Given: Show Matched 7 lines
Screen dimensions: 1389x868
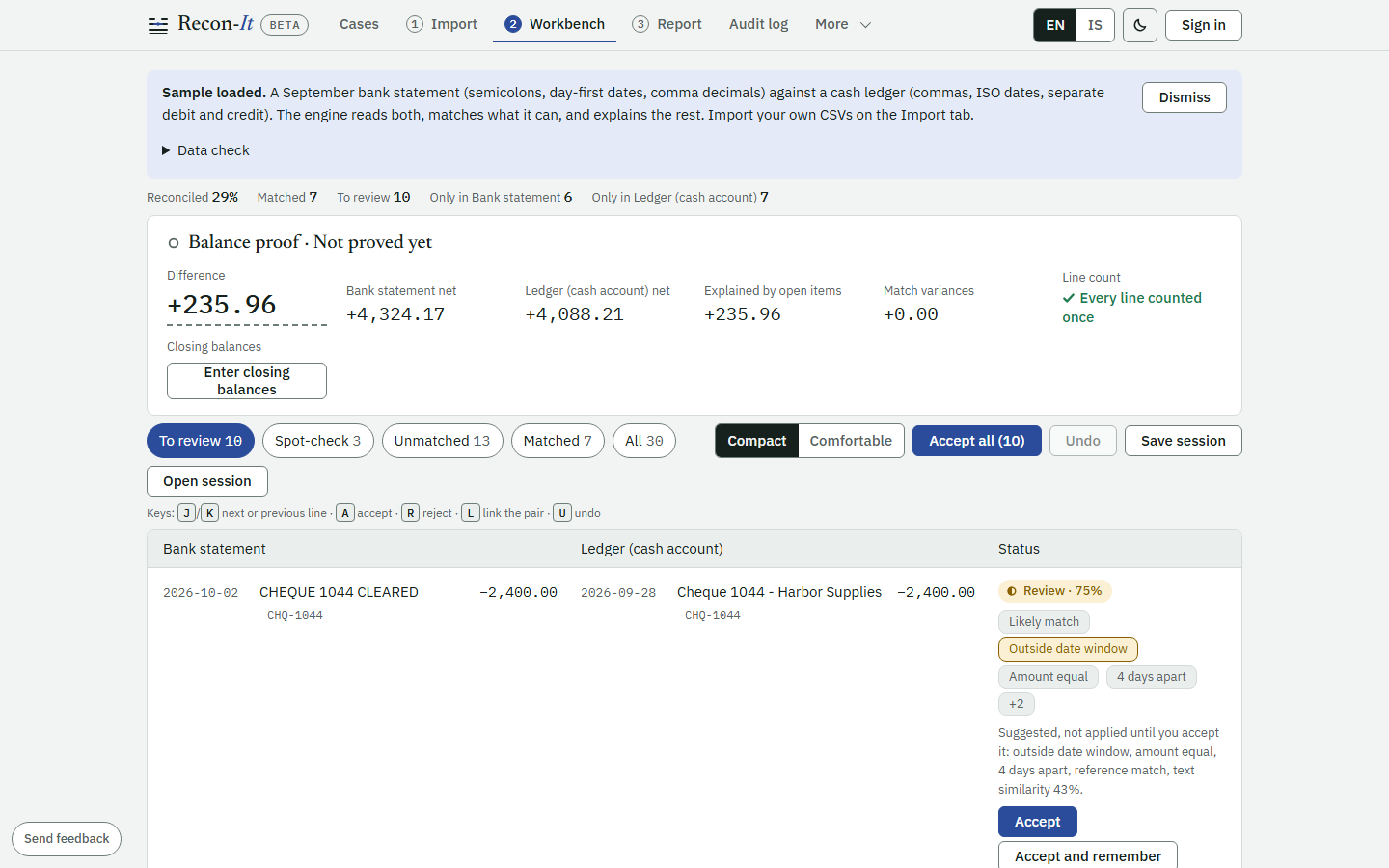Looking at the screenshot, I should pyautogui.click(x=558, y=441).
